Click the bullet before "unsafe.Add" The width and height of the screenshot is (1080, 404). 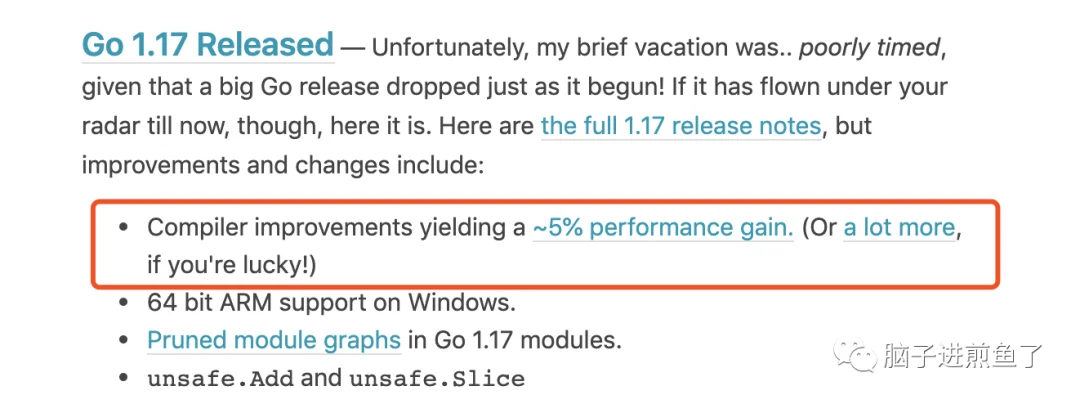124,378
